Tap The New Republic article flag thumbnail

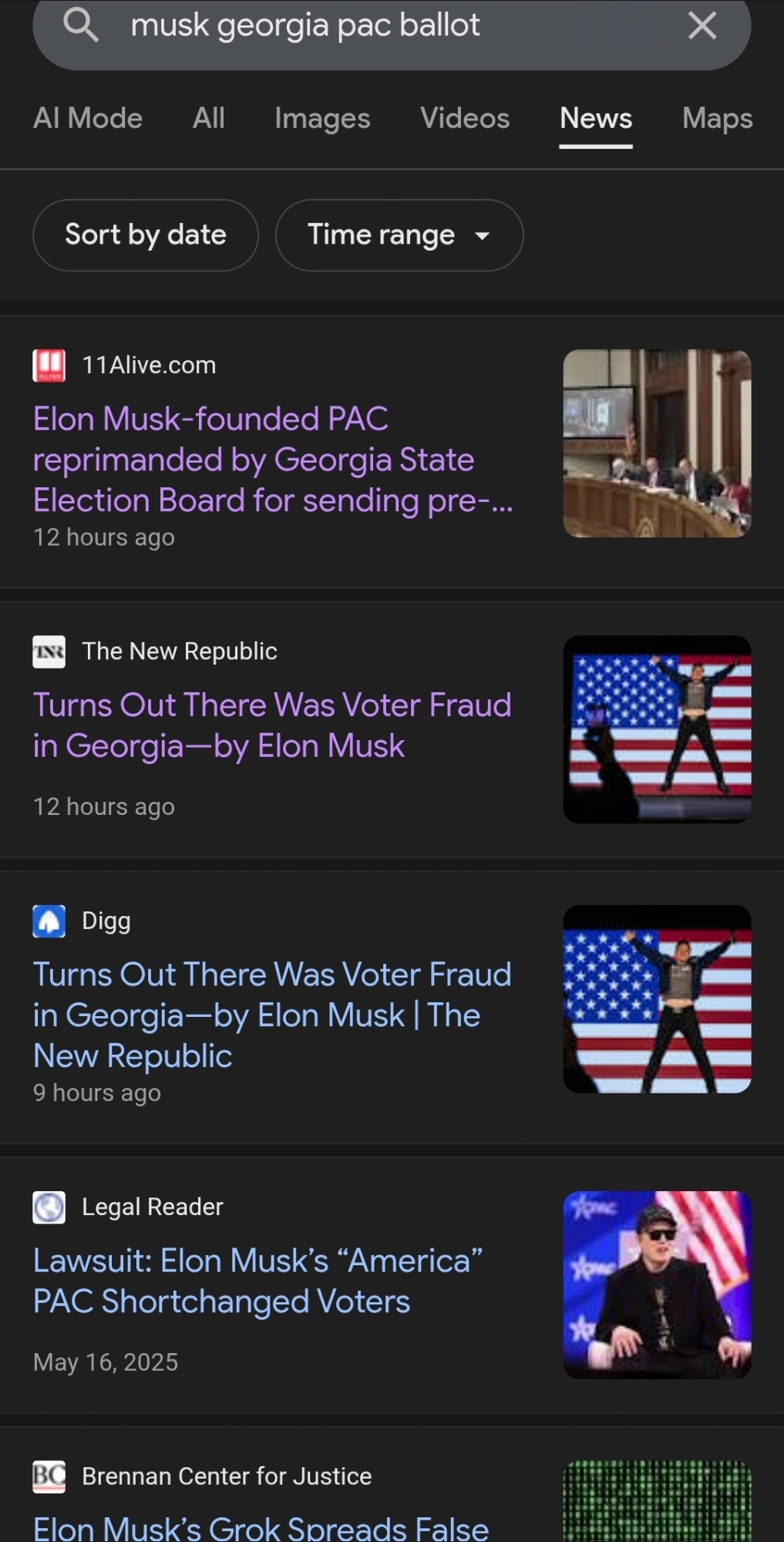(657, 729)
